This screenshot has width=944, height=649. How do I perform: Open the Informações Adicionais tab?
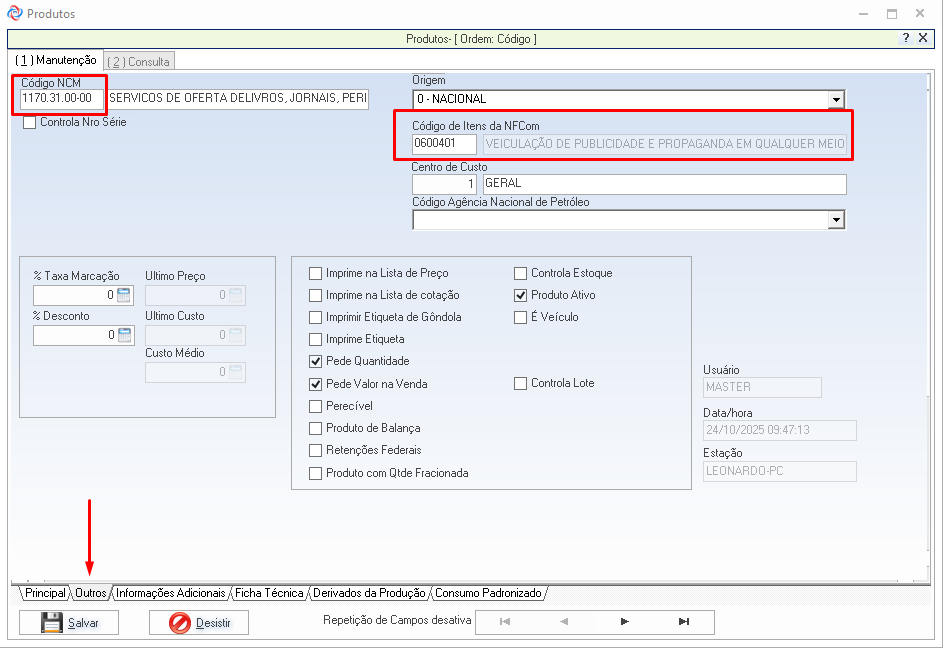click(x=171, y=593)
